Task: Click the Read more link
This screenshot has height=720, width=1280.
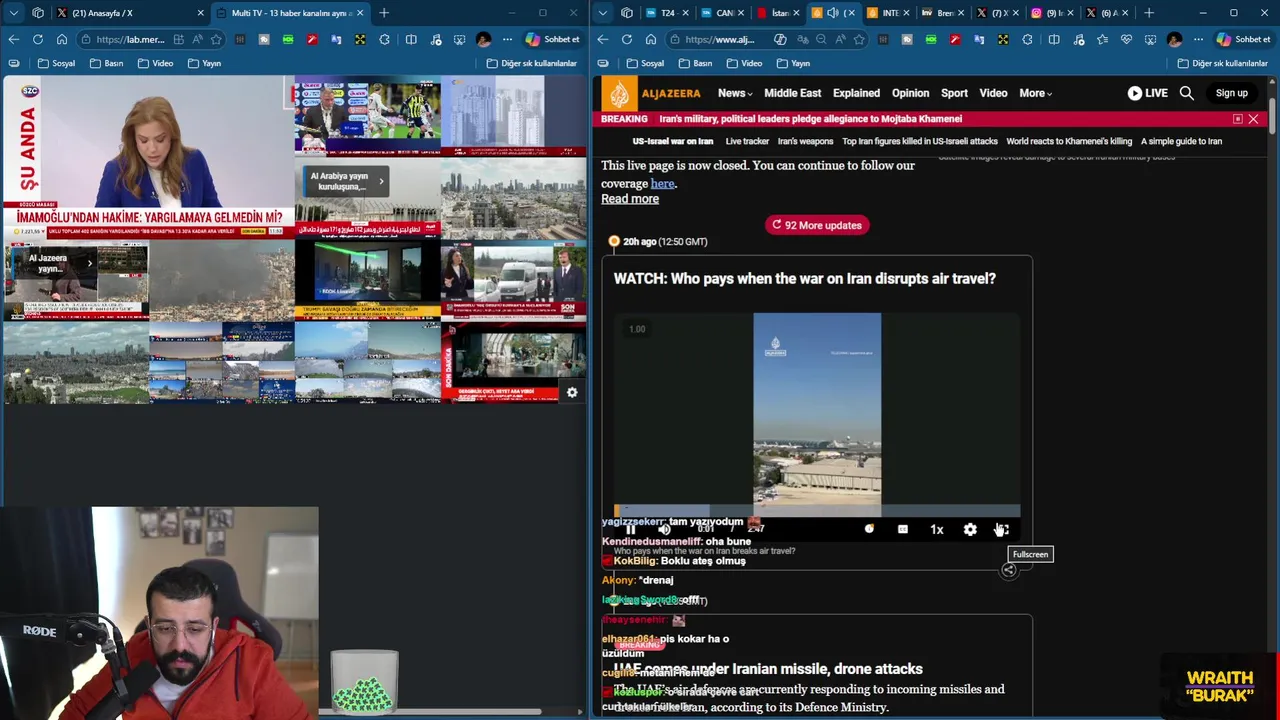Action: [630, 198]
